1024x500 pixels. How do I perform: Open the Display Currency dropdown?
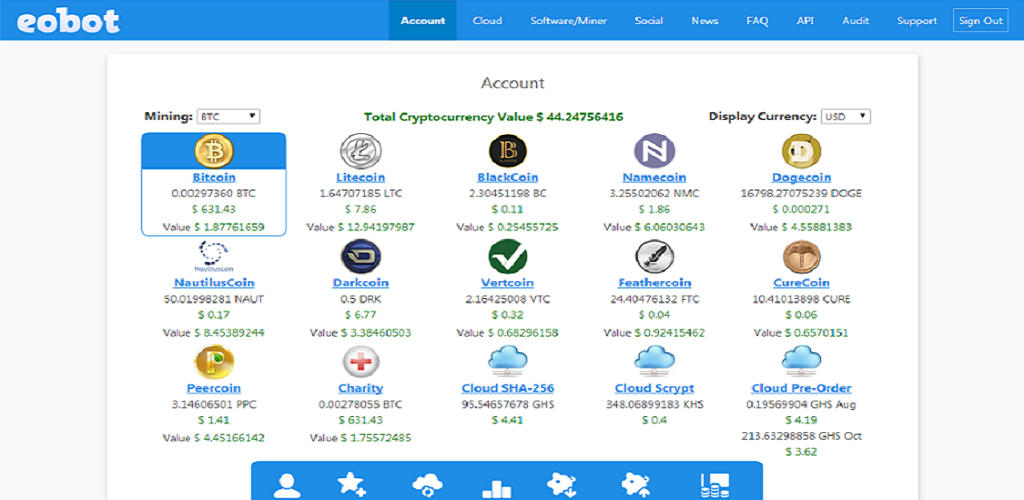[x=846, y=117]
